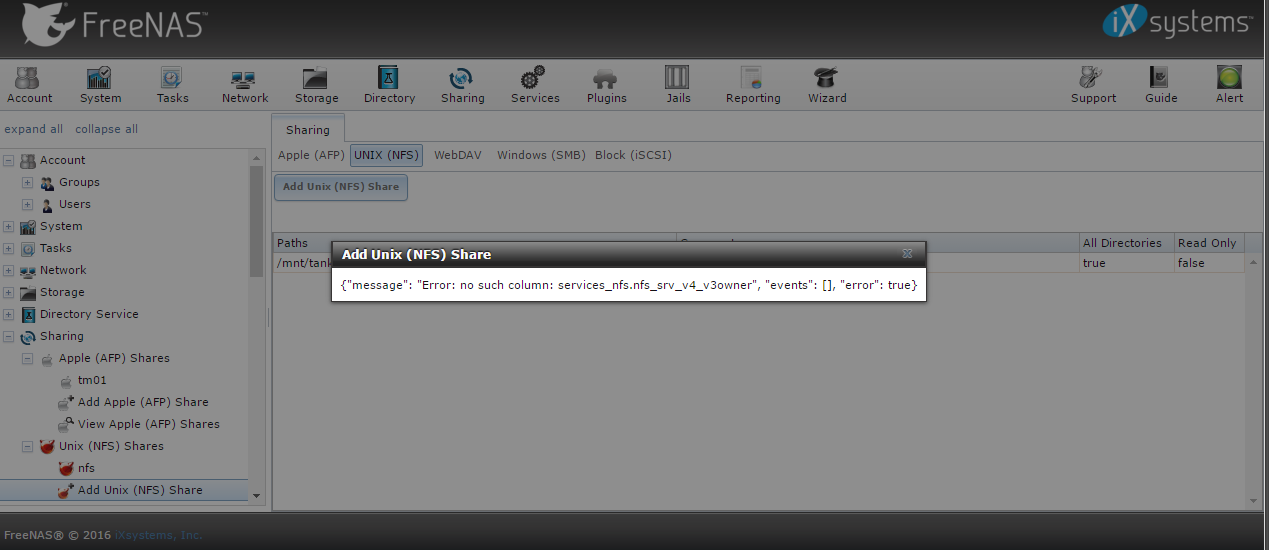1269x550 pixels.
Task: Click the sidebar scrollbar down arrow
Action: coord(256,495)
